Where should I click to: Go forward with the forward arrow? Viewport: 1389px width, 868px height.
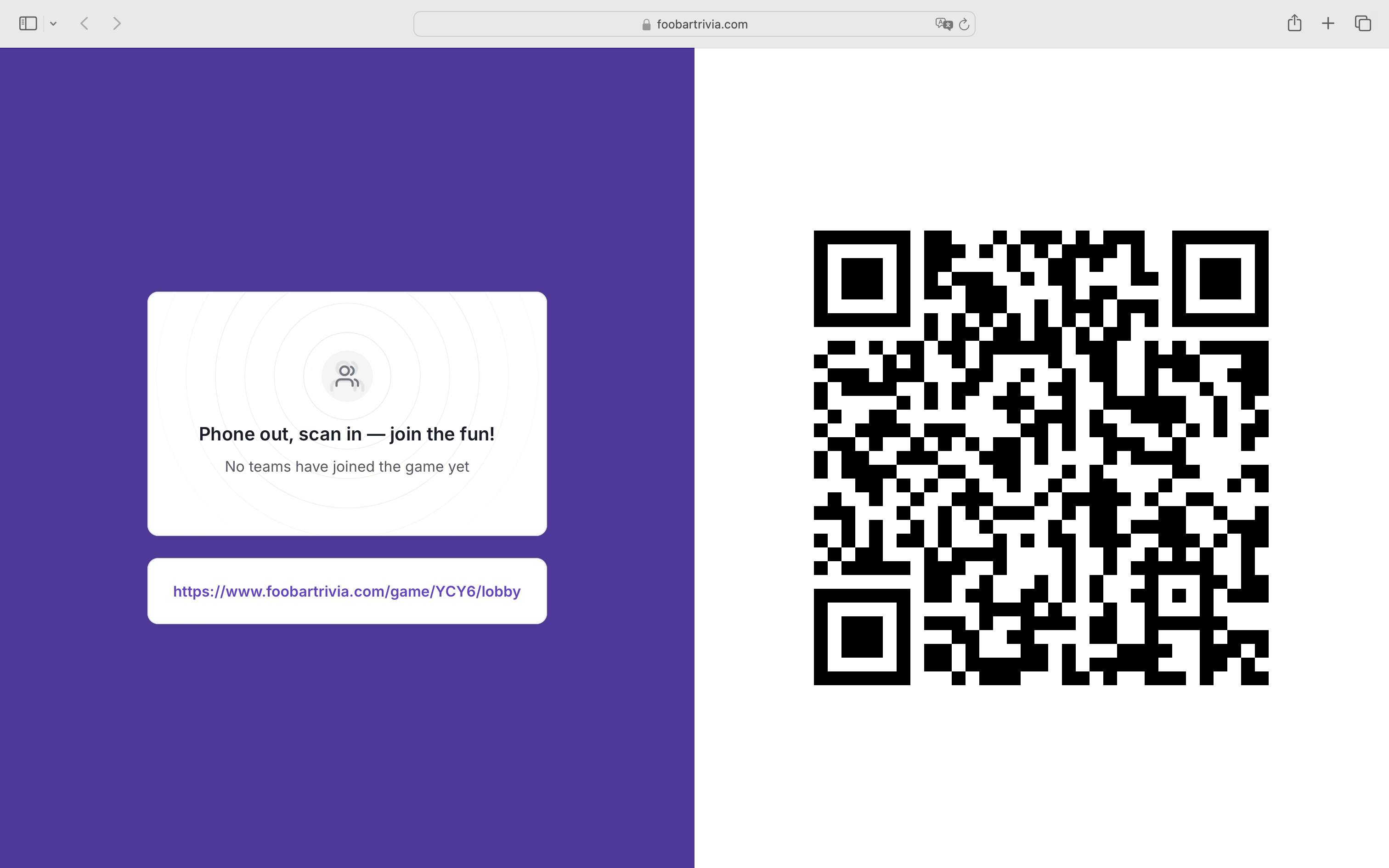click(x=117, y=23)
